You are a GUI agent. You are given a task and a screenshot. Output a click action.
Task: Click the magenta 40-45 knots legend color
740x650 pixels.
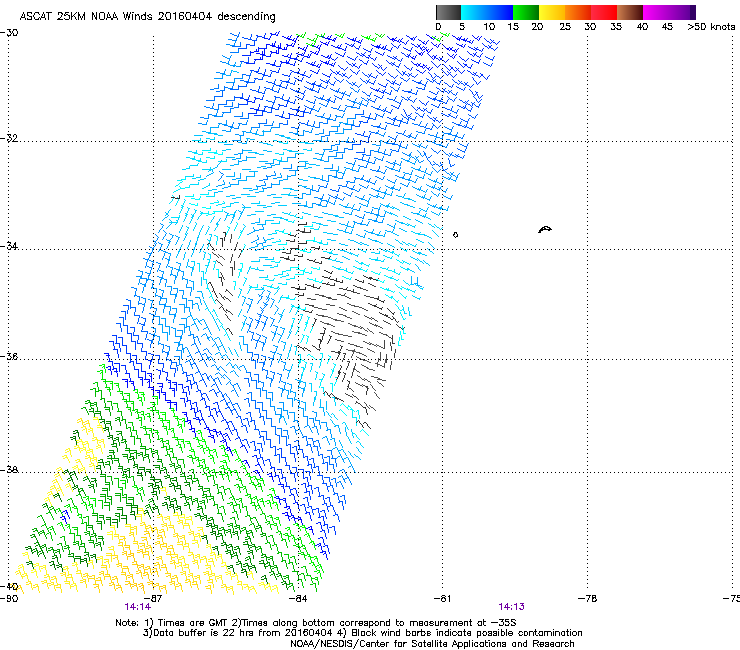pos(656,12)
